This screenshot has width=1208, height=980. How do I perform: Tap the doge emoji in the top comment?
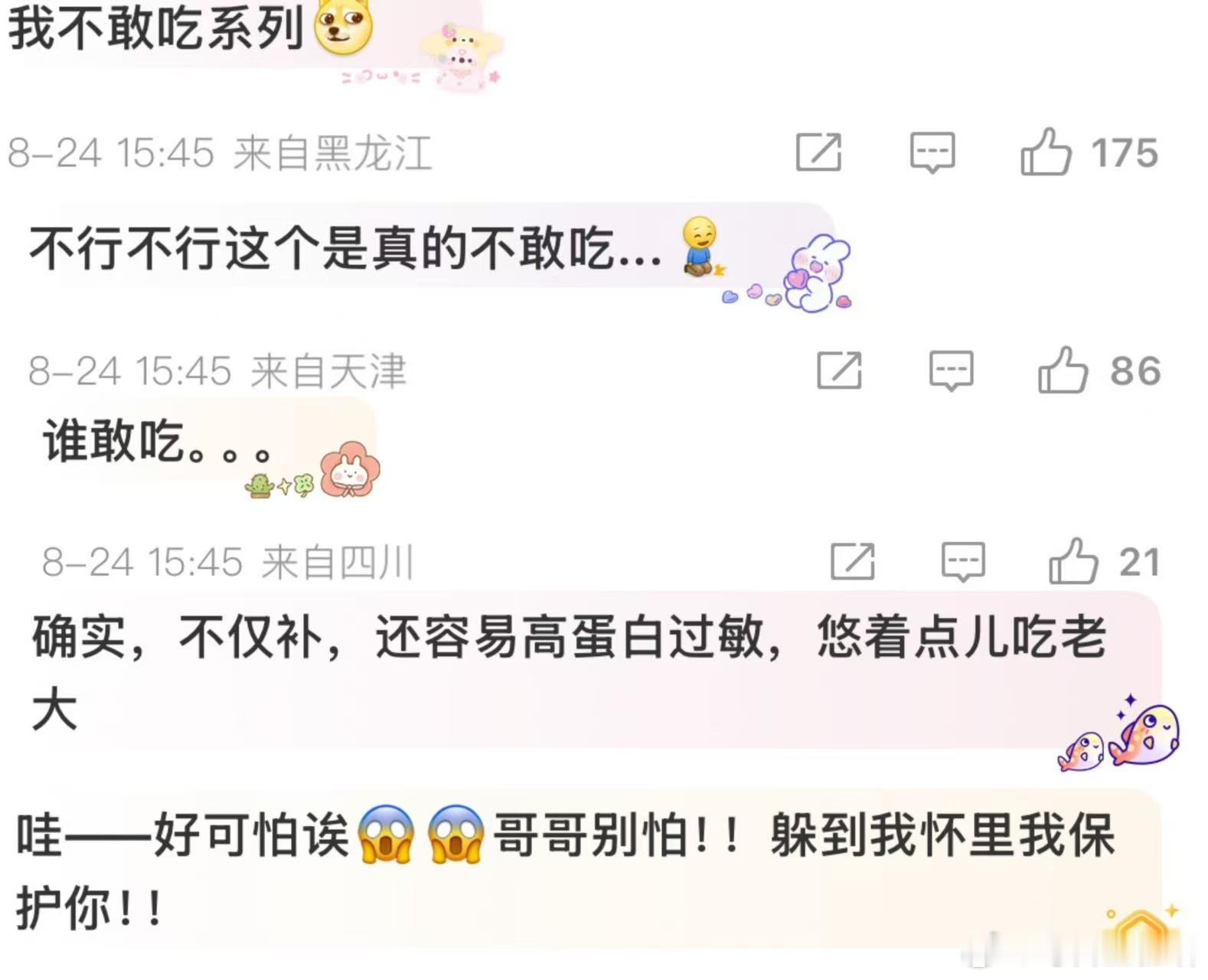coord(344,28)
